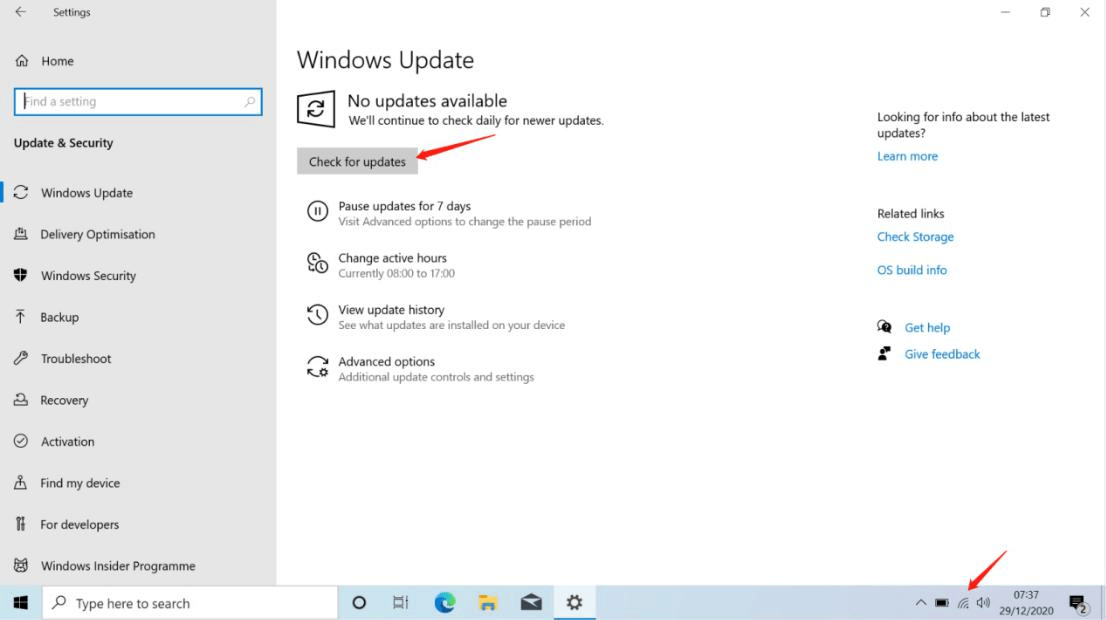This screenshot has width=1106, height=620.
Task: Open Task View on the taskbar
Action: click(x=401, y=603)
